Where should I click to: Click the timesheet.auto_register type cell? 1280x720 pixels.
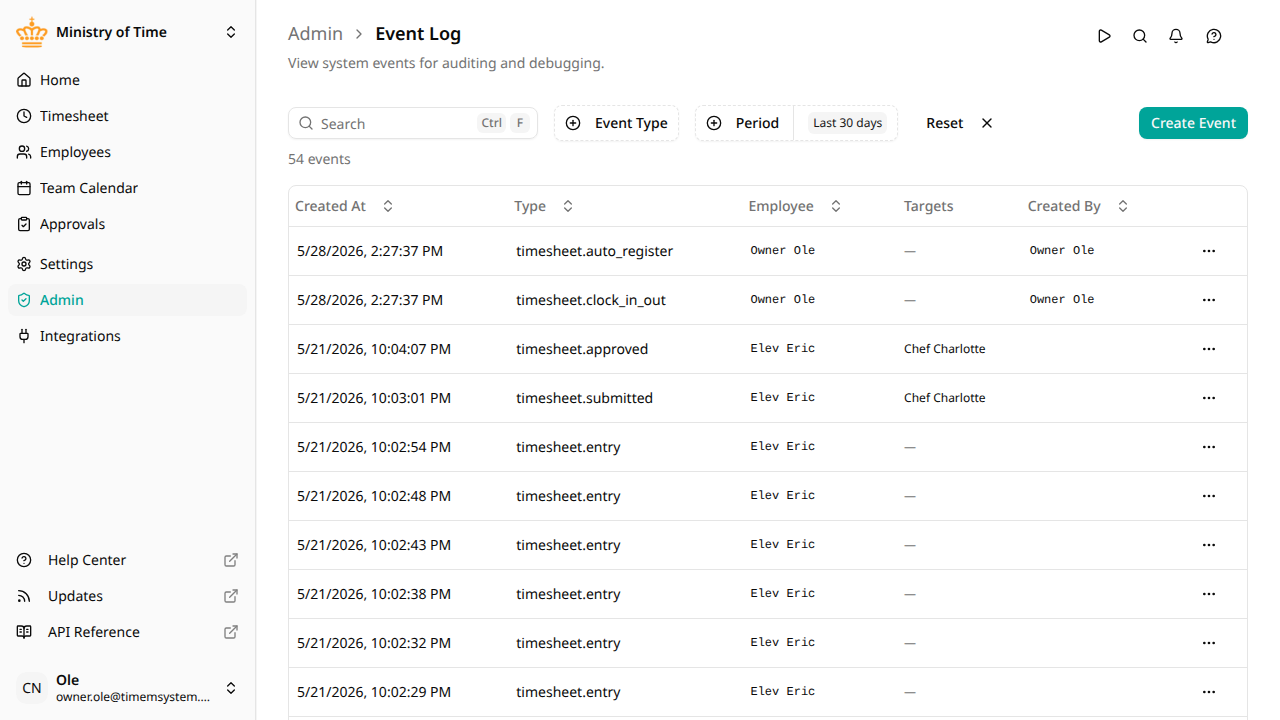[x=594, y=251]
